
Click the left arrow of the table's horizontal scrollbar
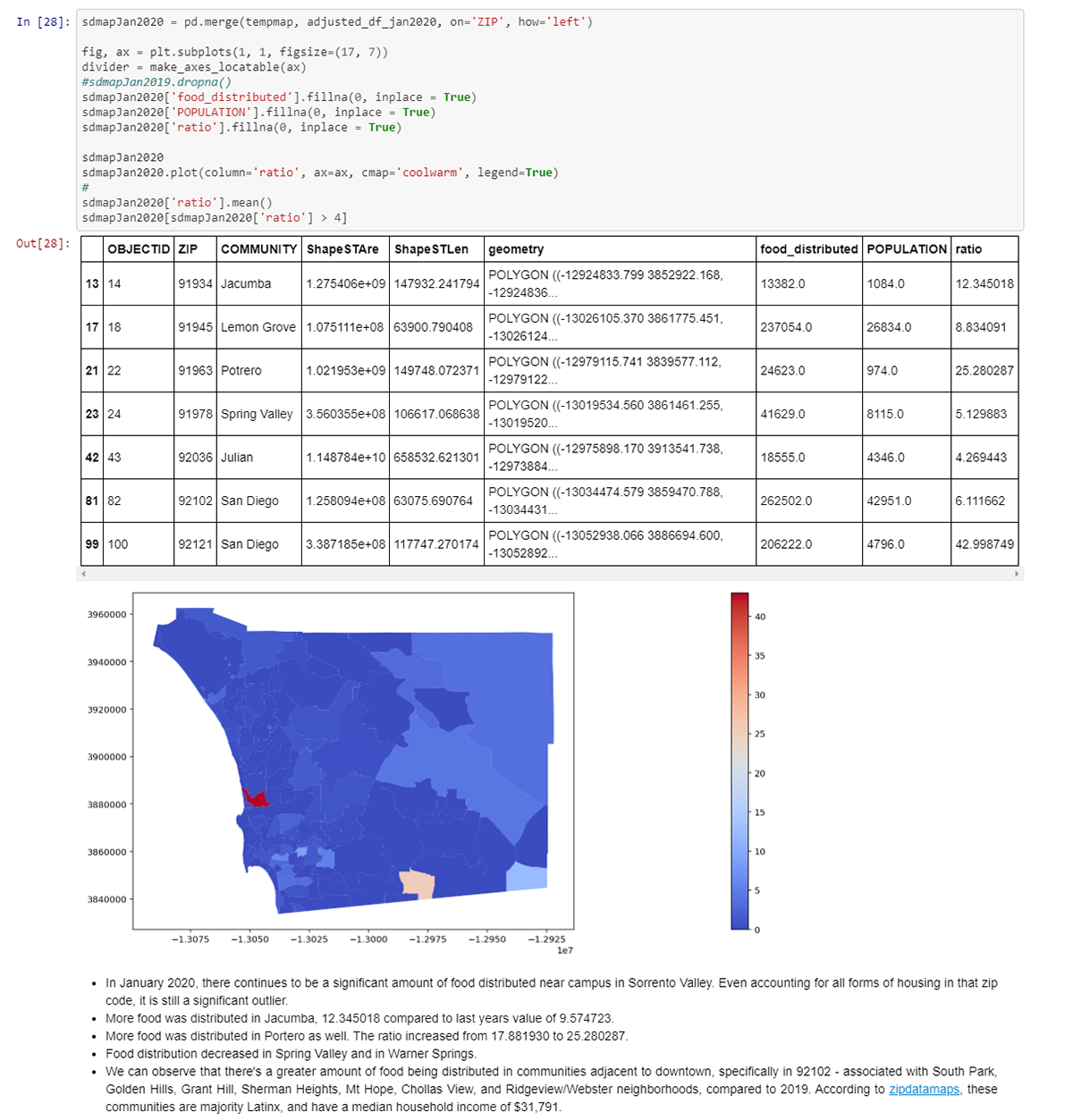[x=83, y=574]
